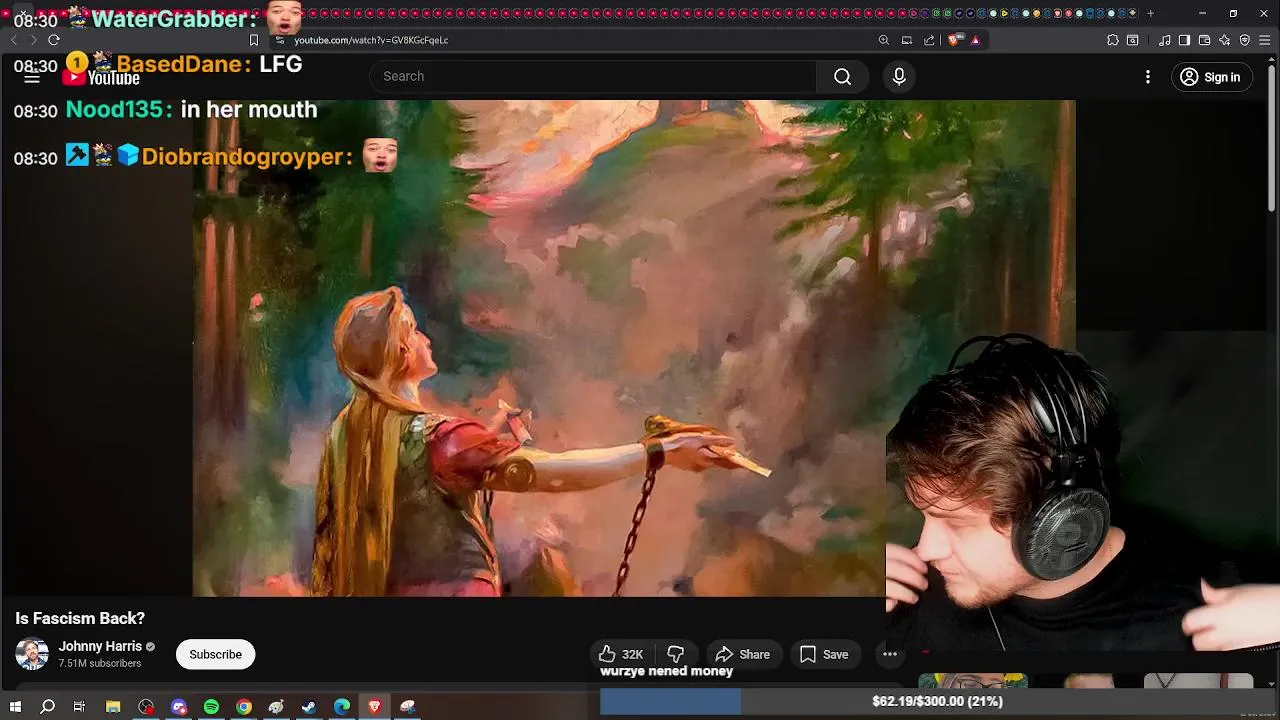Image resolution: width=1280 pixels, height=720 pixels.
Task: Open the tab search icon in the toolbar
Action: click(x=1133, y=40)
